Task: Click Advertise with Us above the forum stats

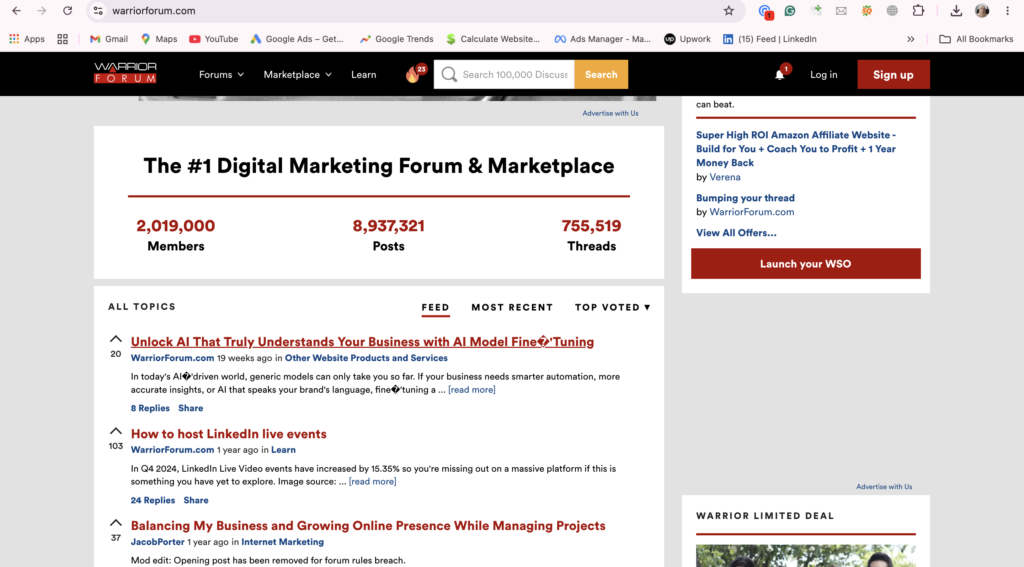Action: coord(611,113)
